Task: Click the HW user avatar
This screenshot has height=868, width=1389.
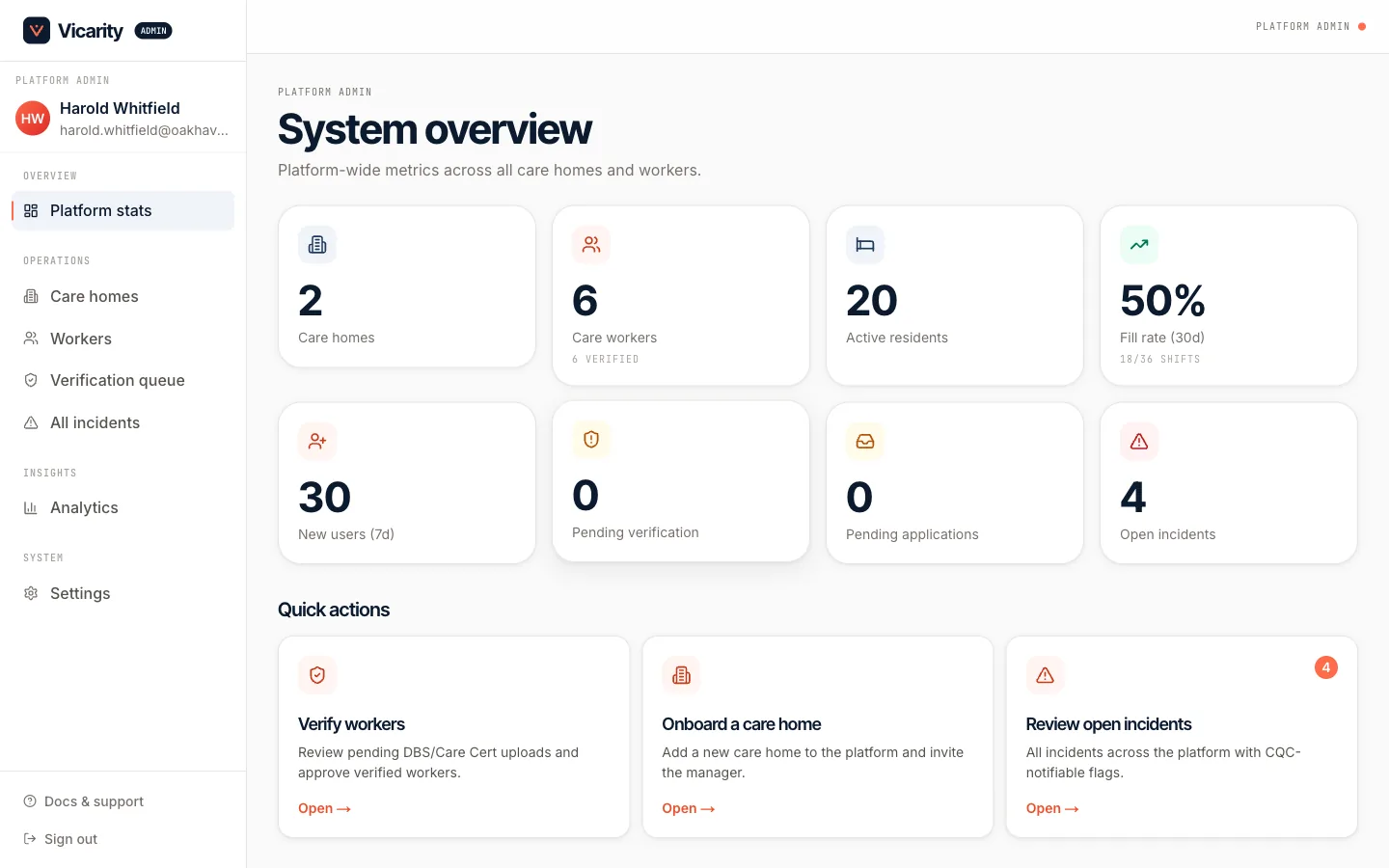Action: 33,119
